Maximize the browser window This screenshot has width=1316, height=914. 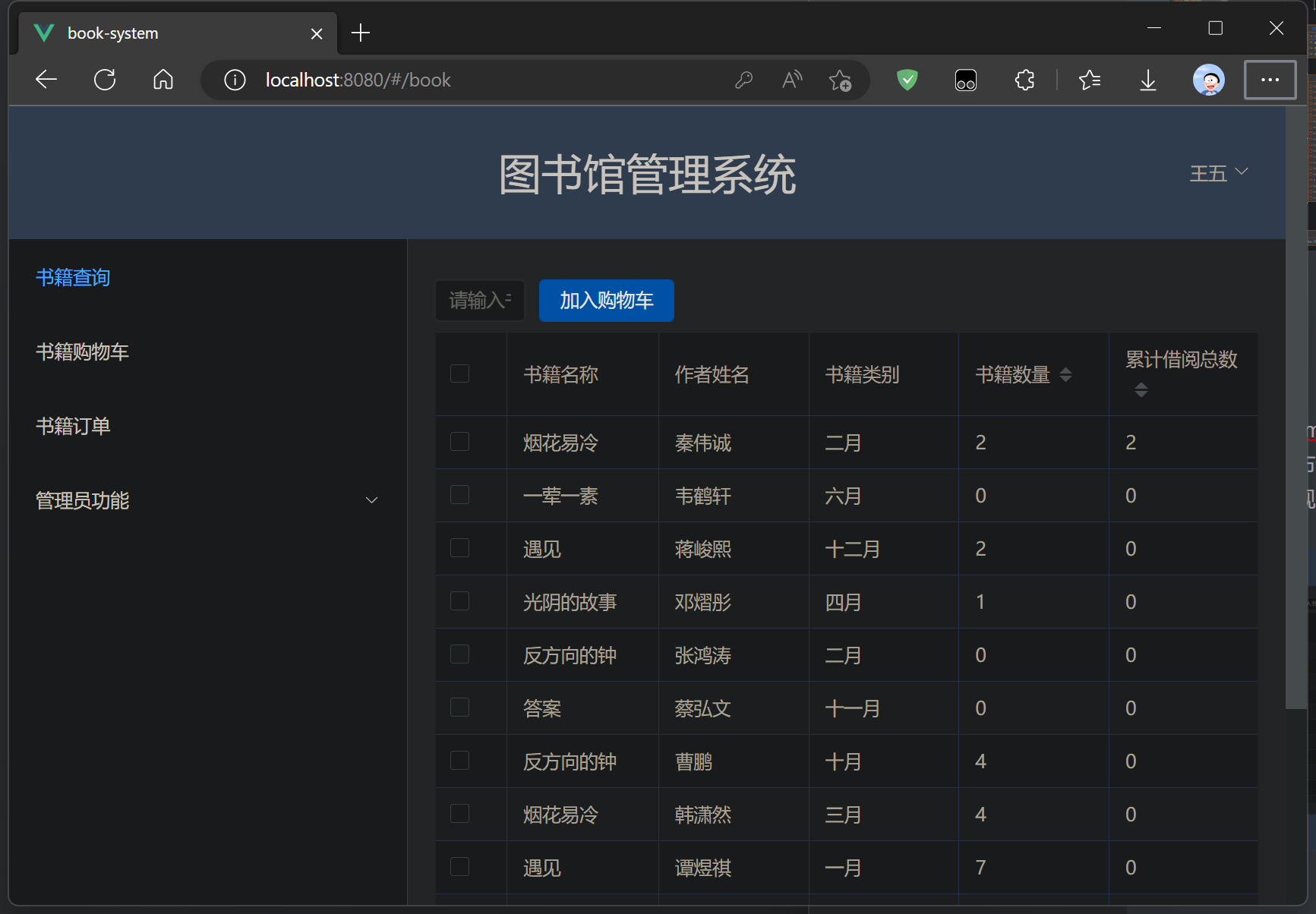click(x=1215, y=28)
